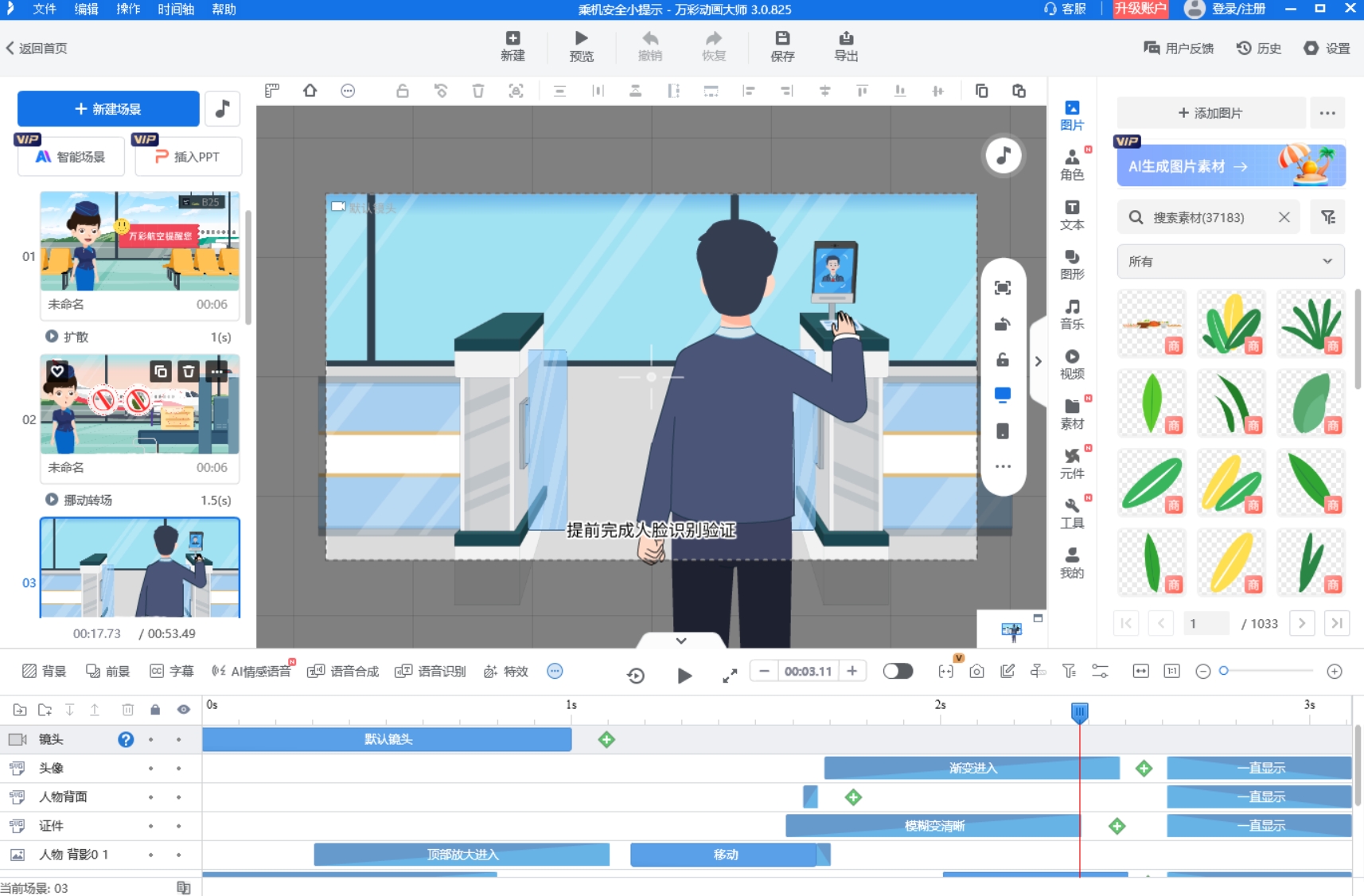Click the Export (导出) icon
The height and width of the screenshot is (896, 1364).
(845, 46)
